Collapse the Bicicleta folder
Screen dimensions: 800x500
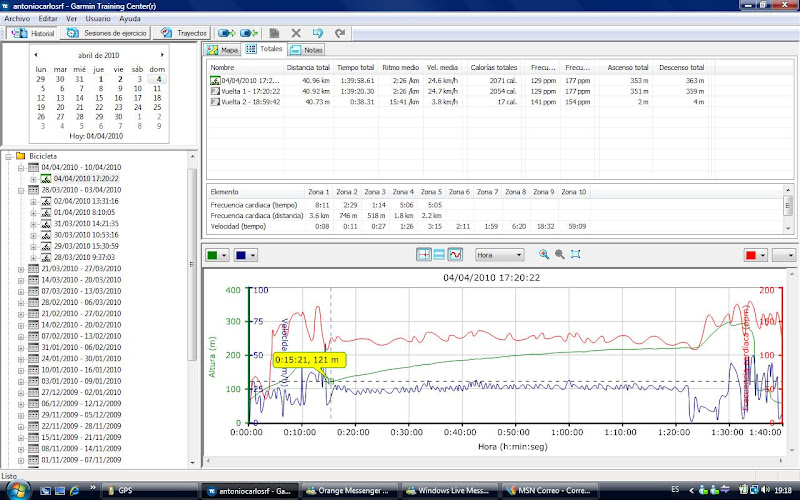8,157
